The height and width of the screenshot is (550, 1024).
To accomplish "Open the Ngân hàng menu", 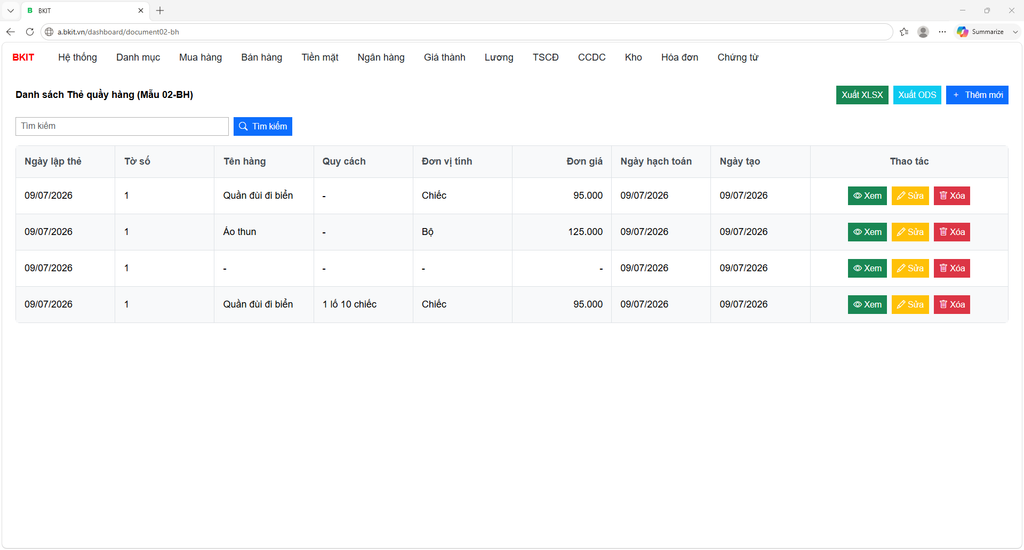I will click(381, 57).
